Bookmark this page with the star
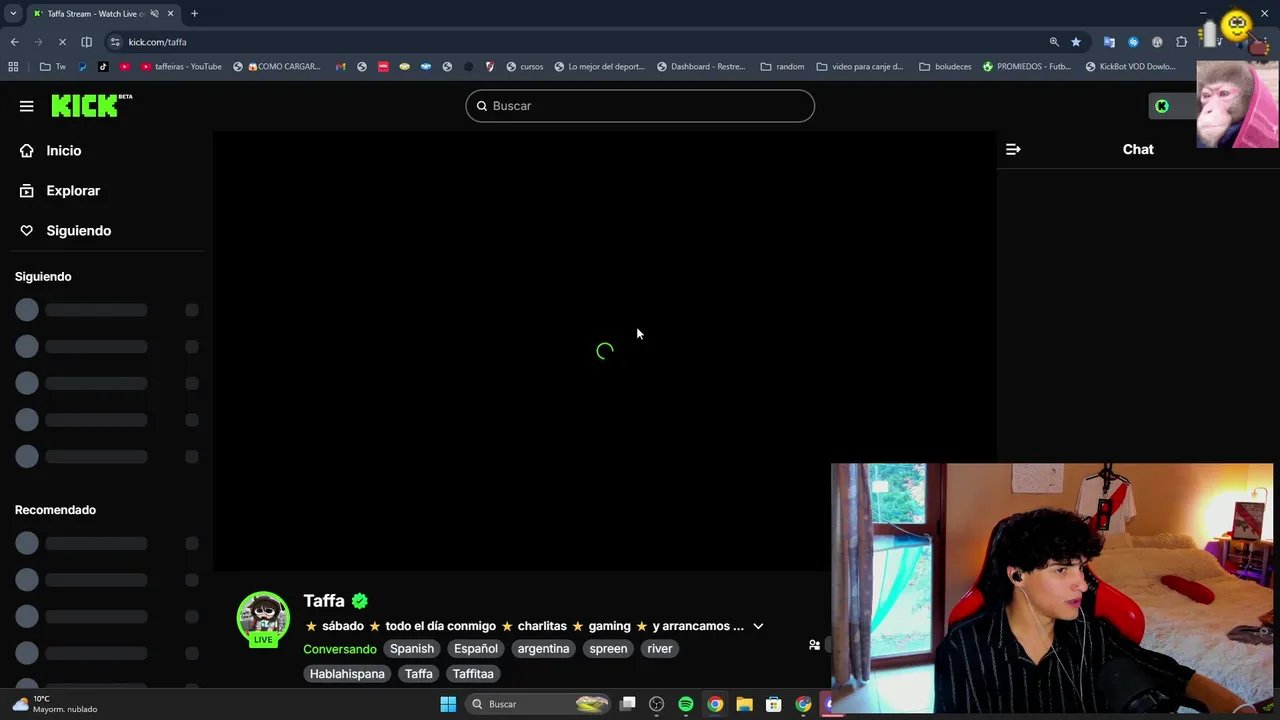The image size is (1280, 720). click(x=1076, y=42)
